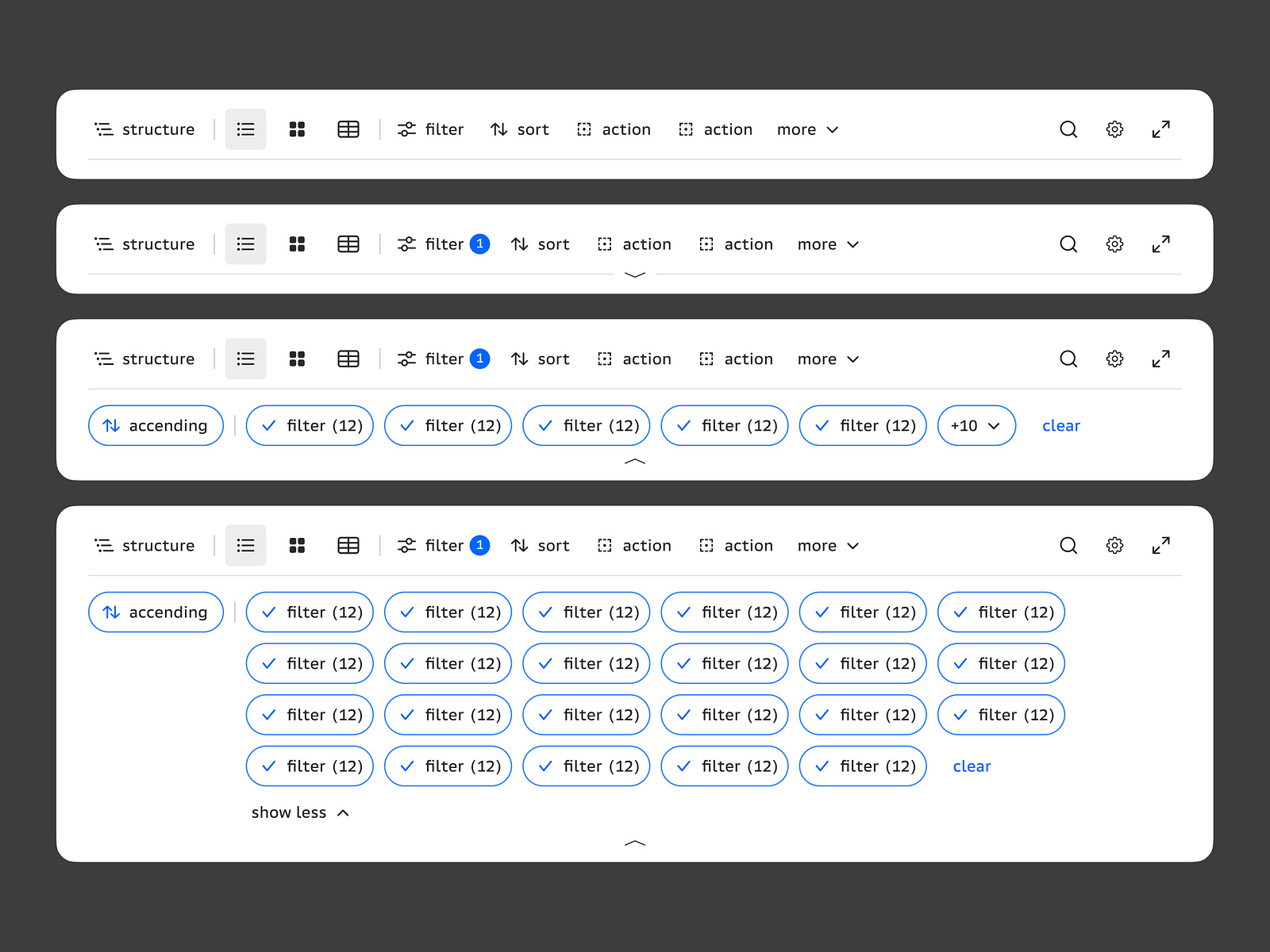Click the first action item
Screen dimensions: 1270x952
click(614, 129)
